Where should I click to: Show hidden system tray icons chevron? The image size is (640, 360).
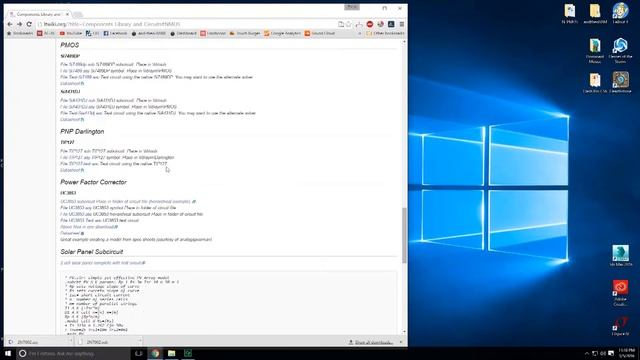click(x=587, y=353)
